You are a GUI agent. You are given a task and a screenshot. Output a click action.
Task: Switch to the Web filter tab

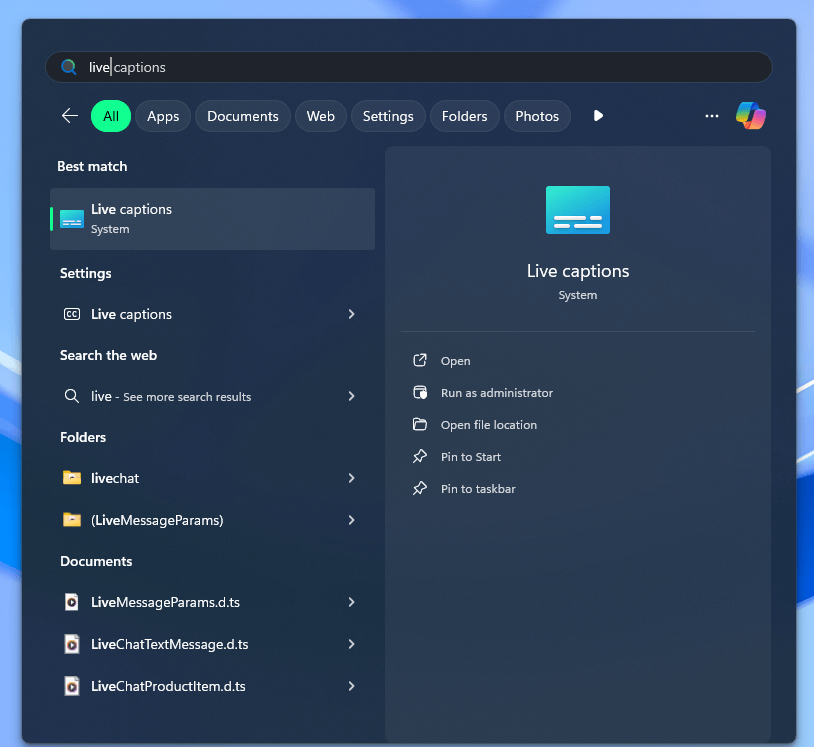(320, 116)
